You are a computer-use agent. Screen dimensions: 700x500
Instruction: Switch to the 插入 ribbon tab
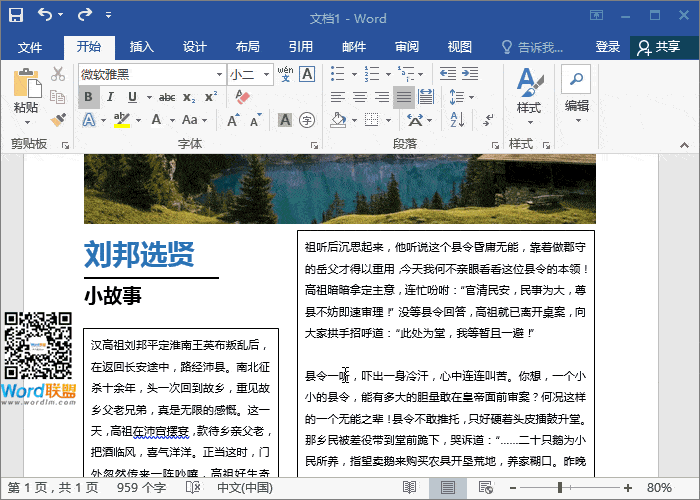141,47
